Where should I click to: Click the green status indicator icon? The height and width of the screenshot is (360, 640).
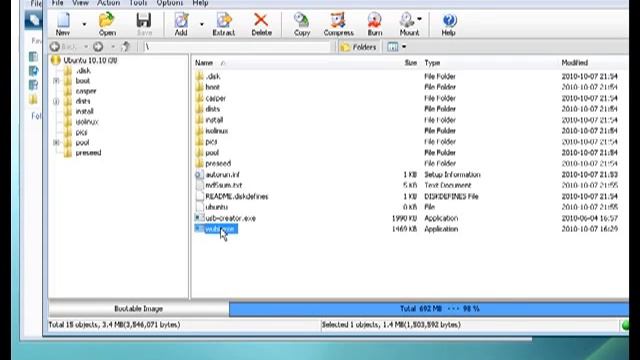point(625,325)
